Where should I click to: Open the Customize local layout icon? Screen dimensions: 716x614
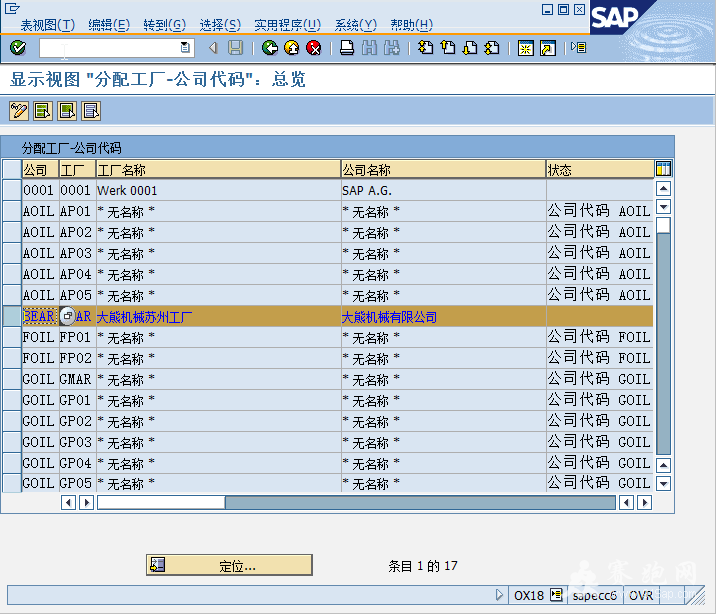579,47
